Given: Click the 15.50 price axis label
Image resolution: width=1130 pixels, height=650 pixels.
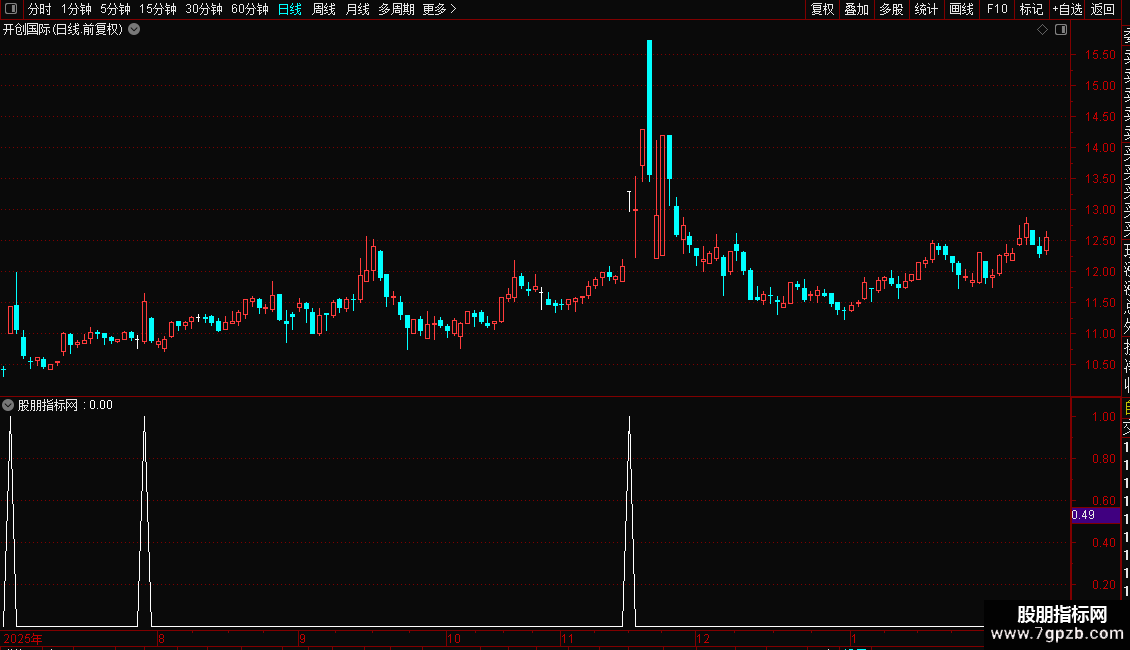Looking at the screenshot, I should pos(1100,55).
